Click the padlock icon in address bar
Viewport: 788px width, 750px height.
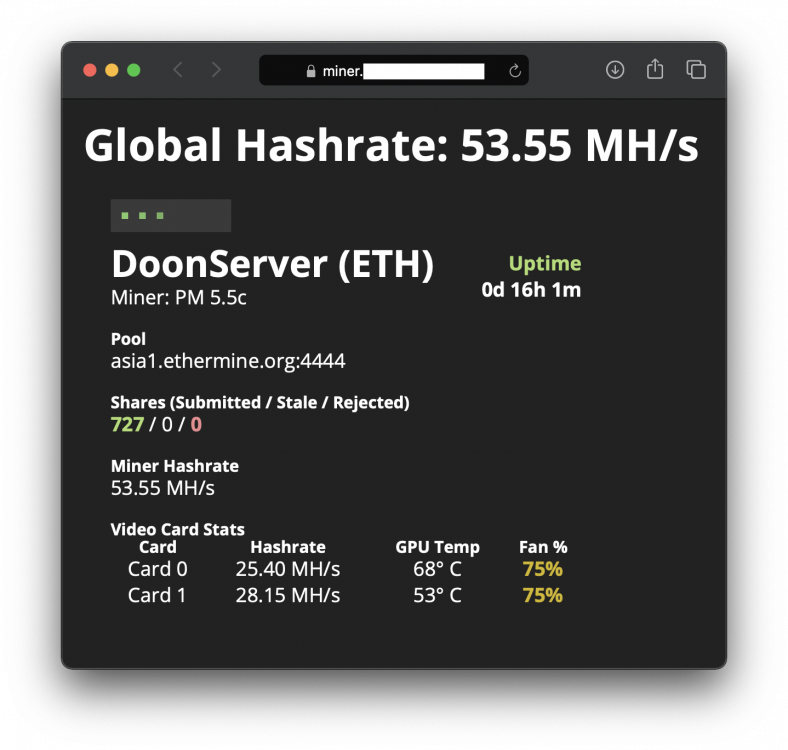tap(311, 71)
